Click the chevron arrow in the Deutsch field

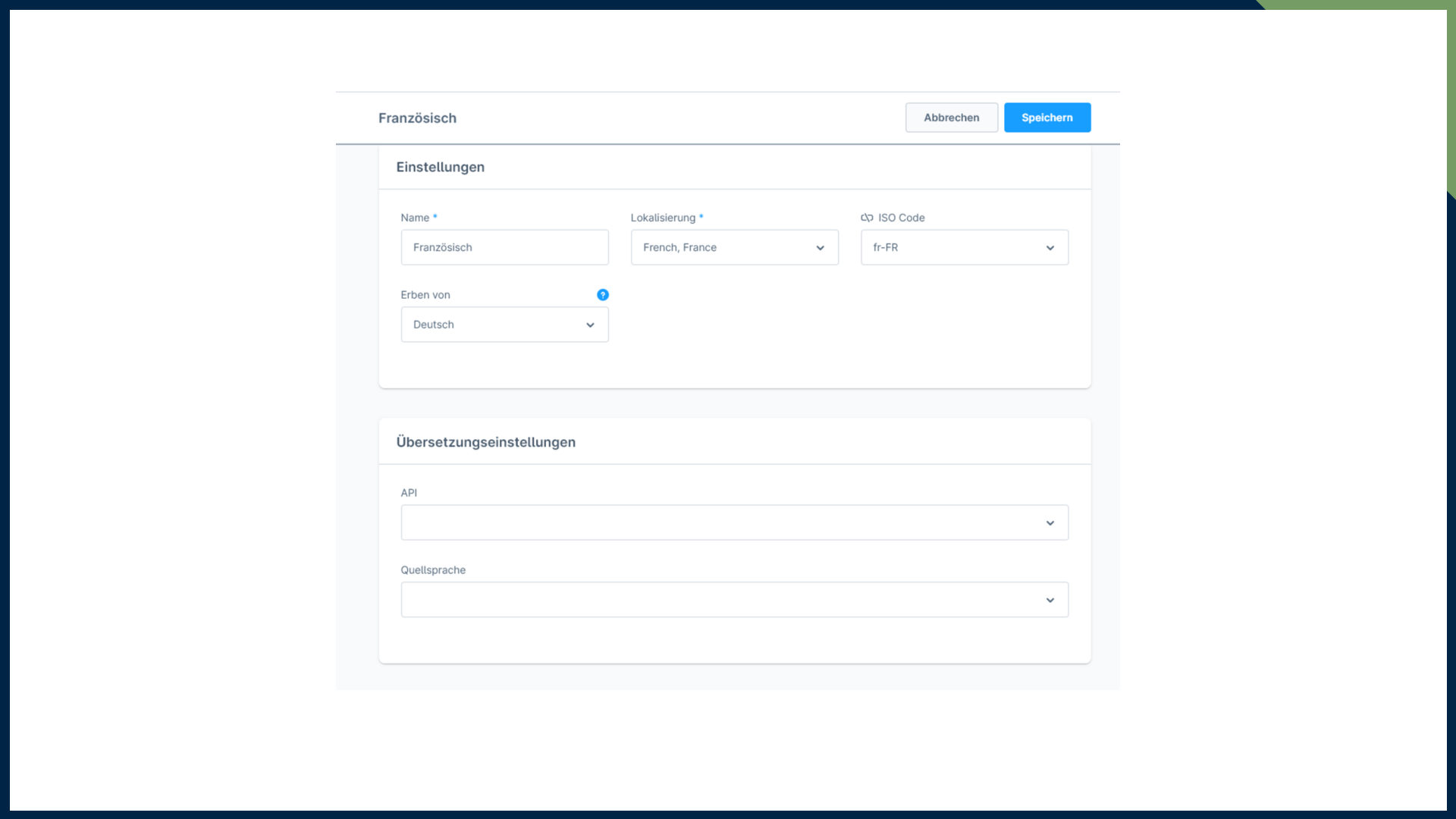coord(590,325)
